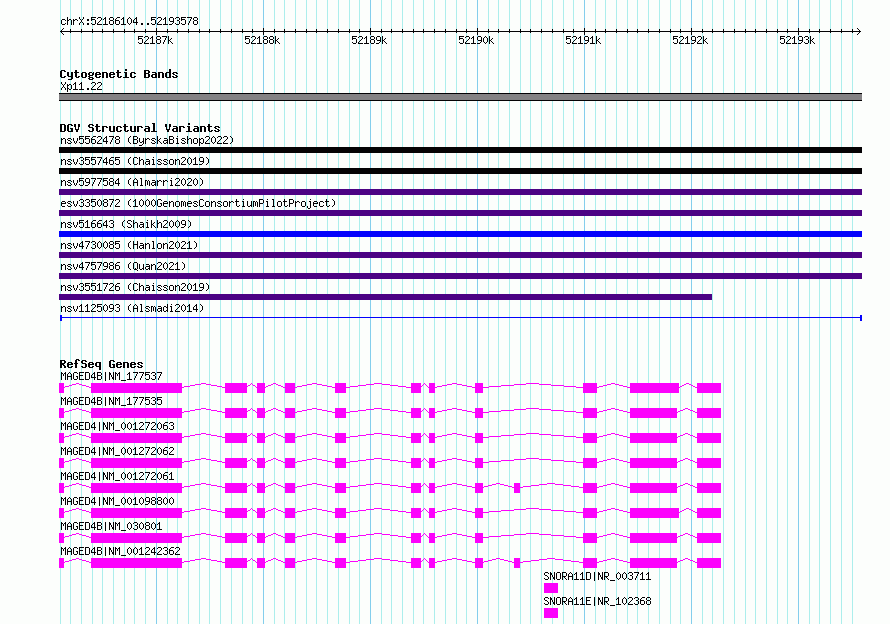The width and height of the screenshot is (890, 624).
Task: Select the MAGED4B NM_177537 gene model
Action: (x=390, y=388)
